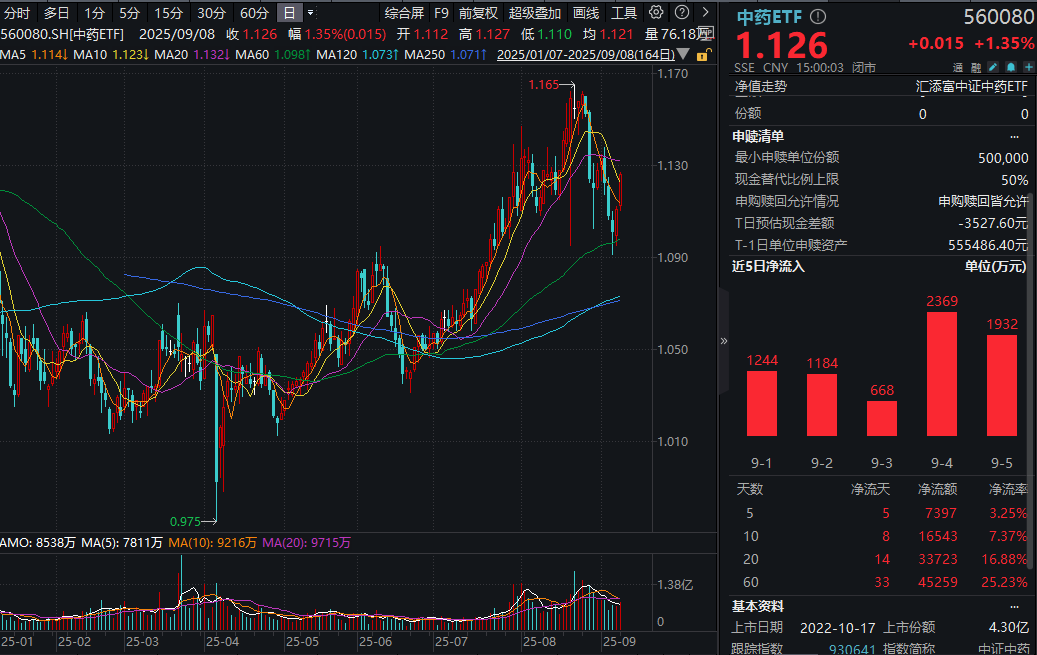Enable 前复权 price adjustment
The image size is (1037, 655).
coord(479,13)
